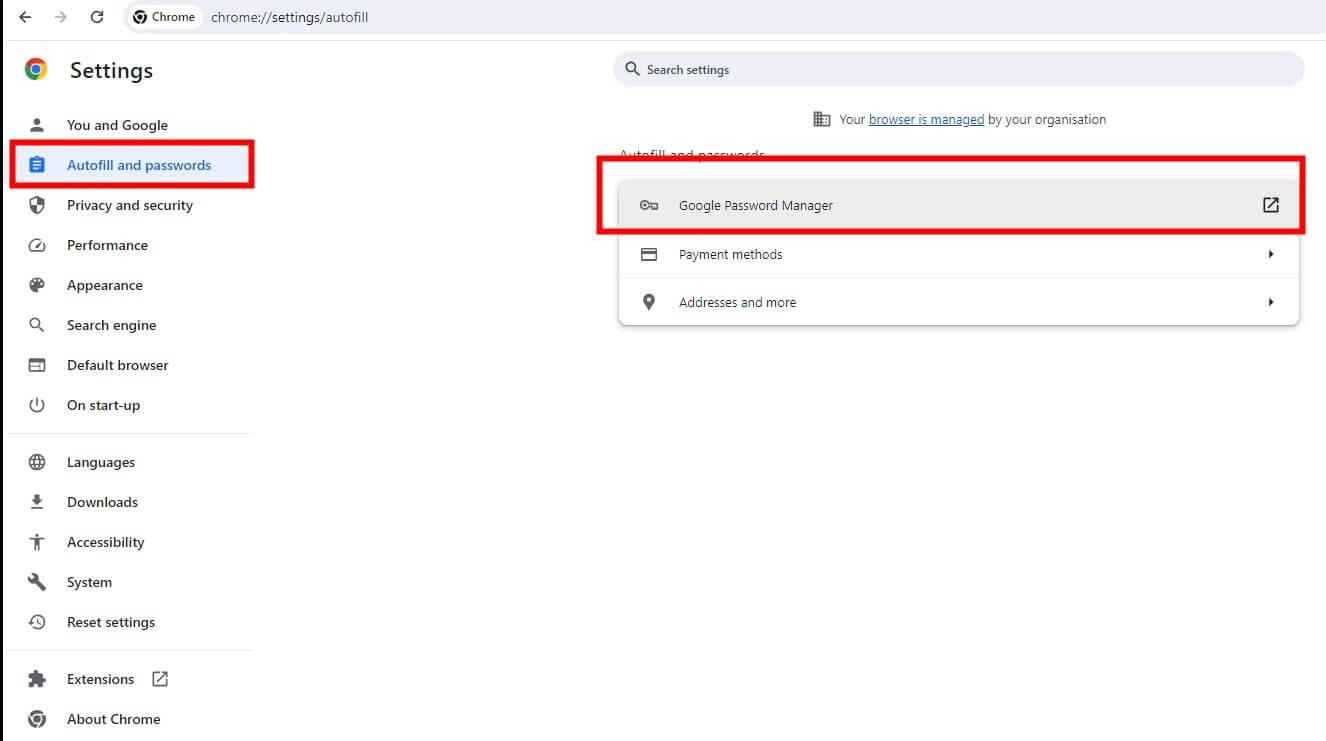This screenshot has width=1326, height=741.
Task: Reload the page with the refresh icon
Action: pyautogui.click(x=97, y=17)
